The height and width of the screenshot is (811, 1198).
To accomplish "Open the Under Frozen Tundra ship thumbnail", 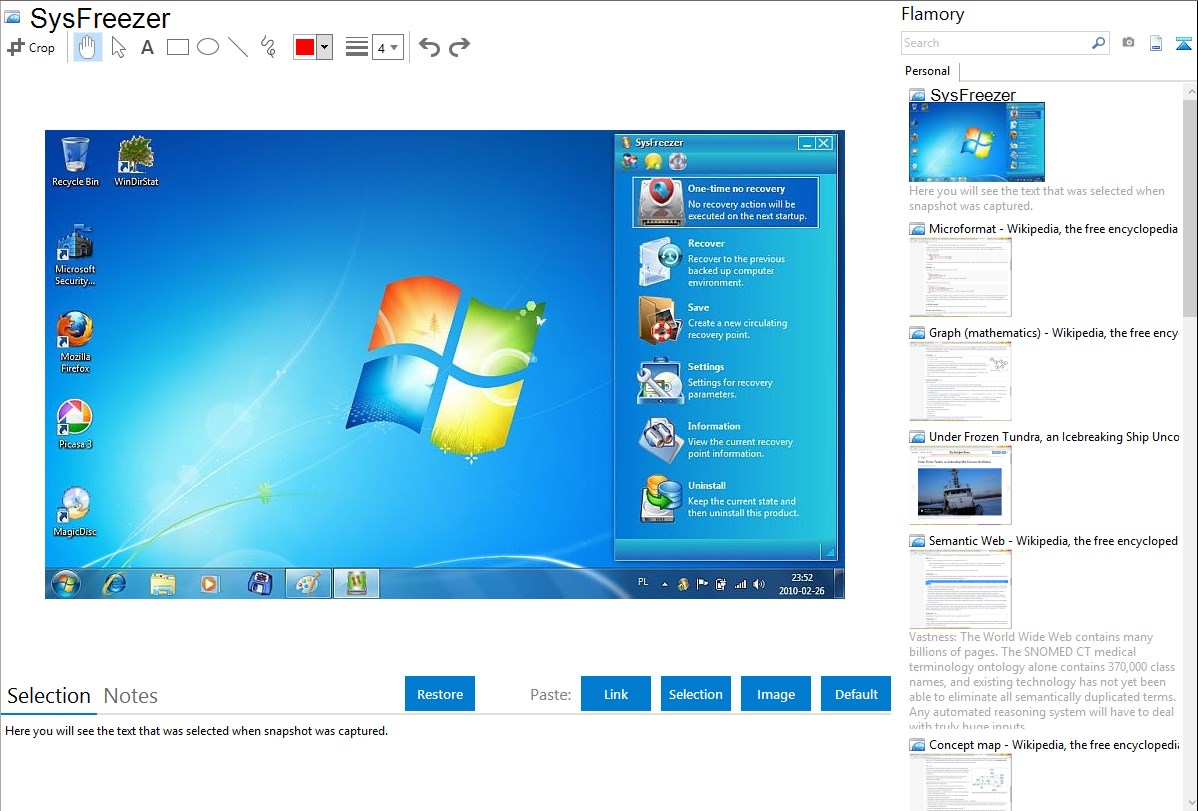I will pyautogui.click(x=960, y=485).
